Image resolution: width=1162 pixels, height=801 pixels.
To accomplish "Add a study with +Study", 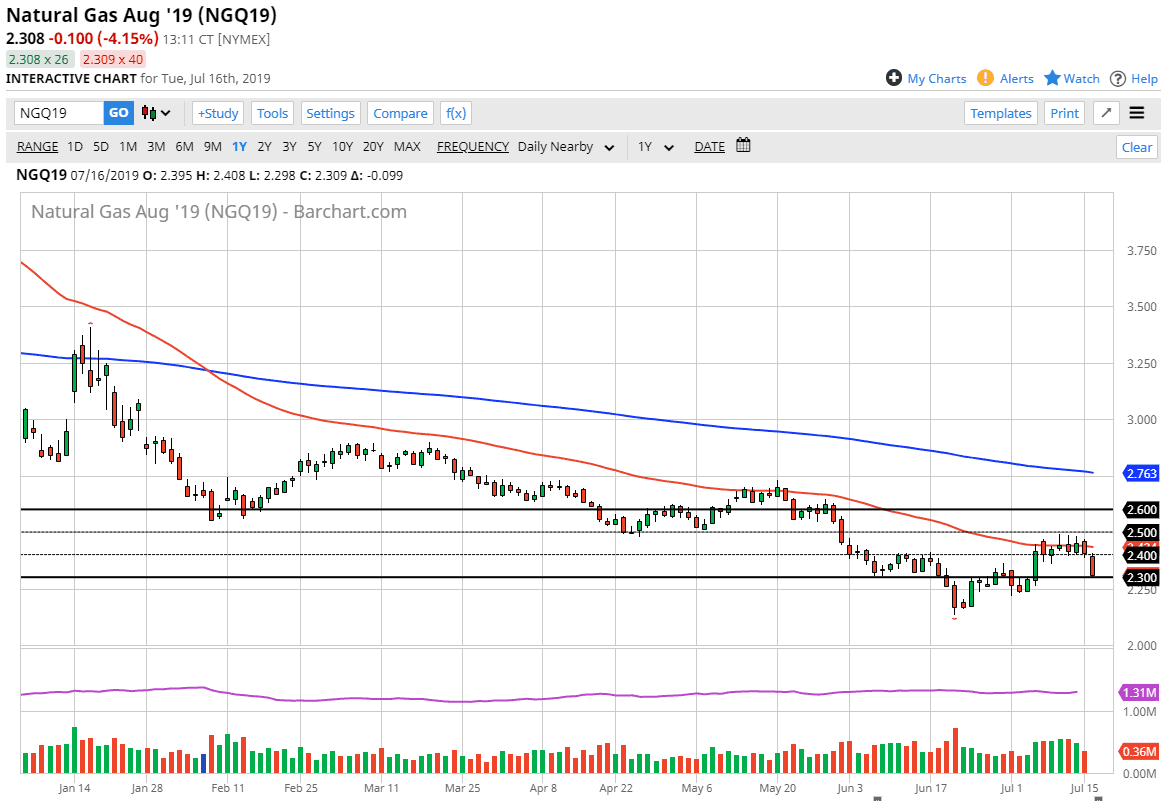I will [218, 113].
